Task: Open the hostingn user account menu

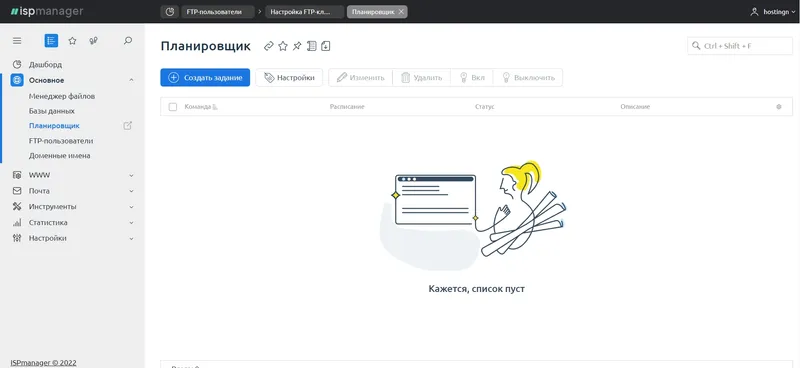Action: [772, 12]
